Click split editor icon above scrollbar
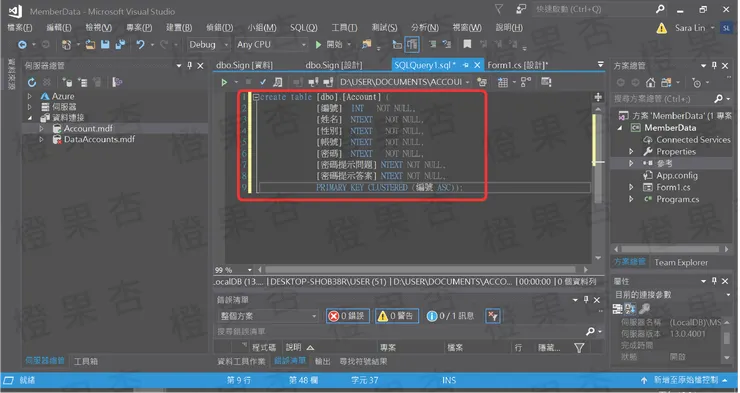 click(x=598, y=97)
